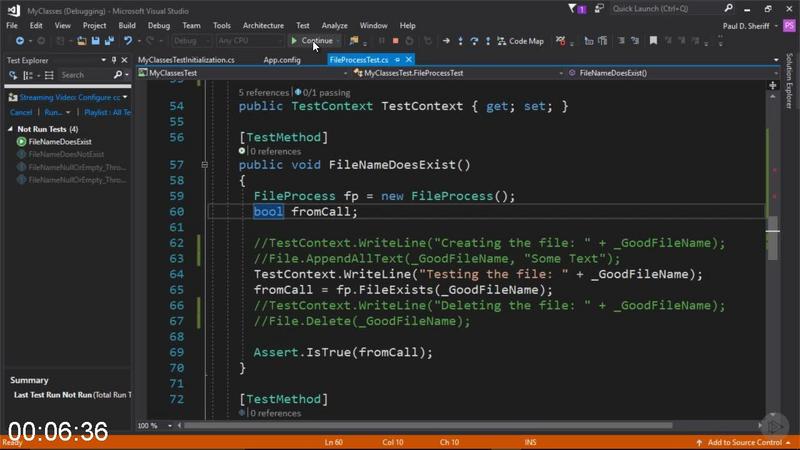Viewport: 800px width, 450px height.
Task: Click the 5 references CodeLens link
Action: coord(263,92)
